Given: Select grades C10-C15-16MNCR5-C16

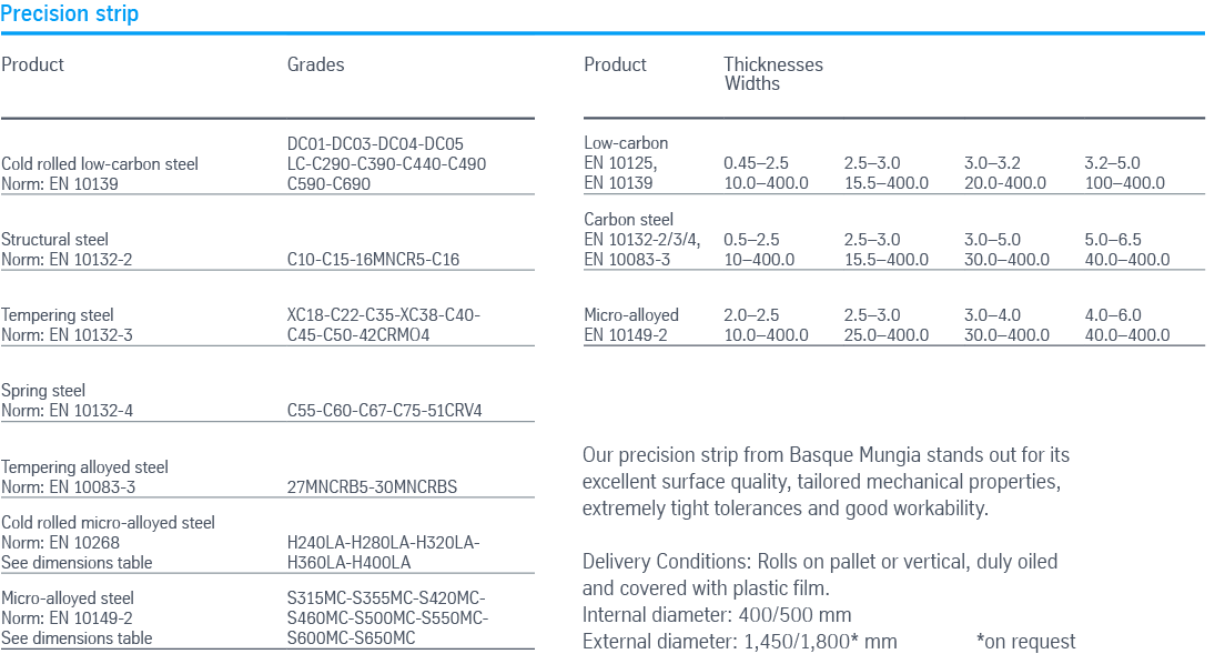Looking at the screenshot, I should pyautogui.click(x=373, y=259).
